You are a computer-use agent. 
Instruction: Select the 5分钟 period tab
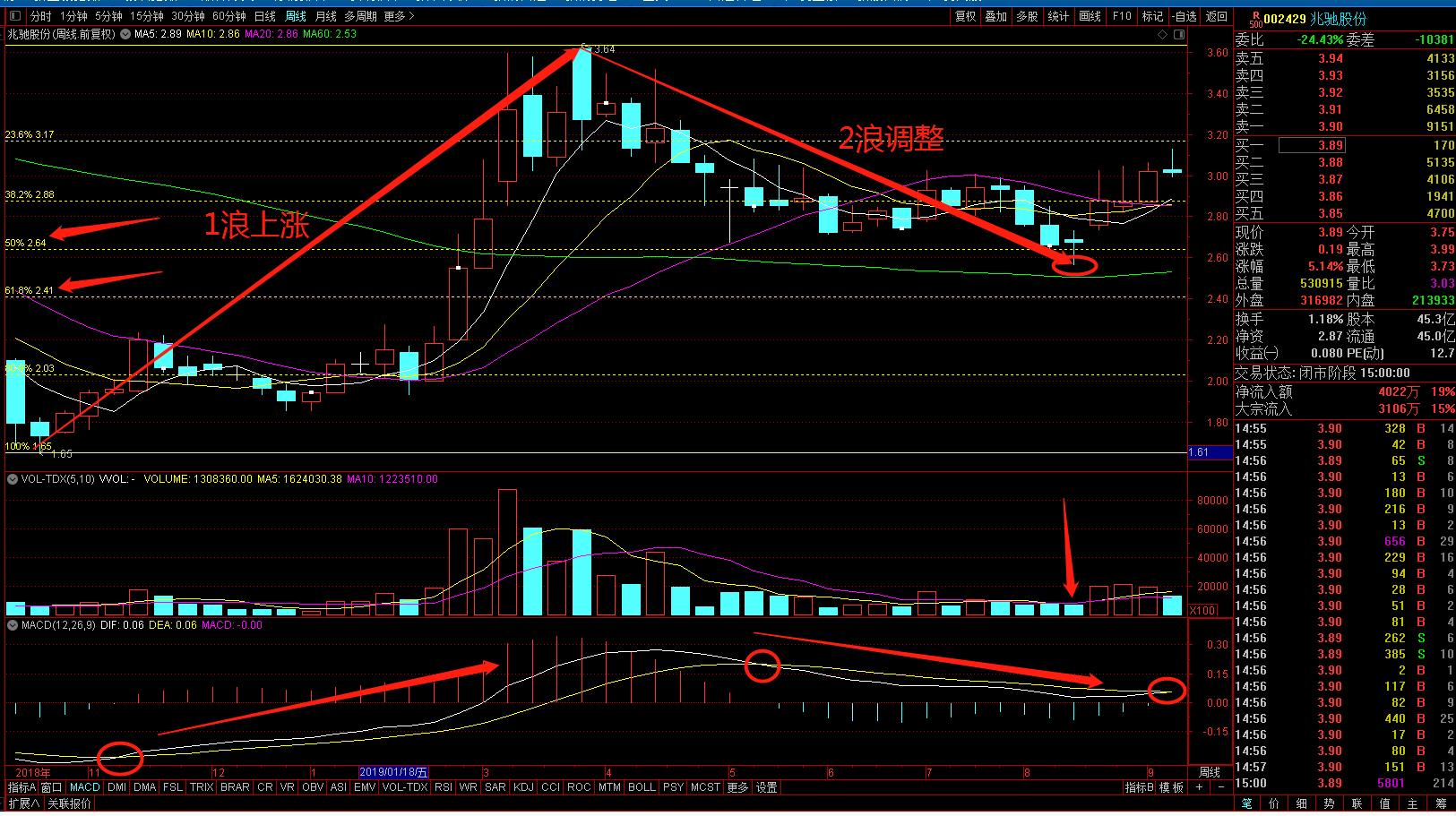108,16
